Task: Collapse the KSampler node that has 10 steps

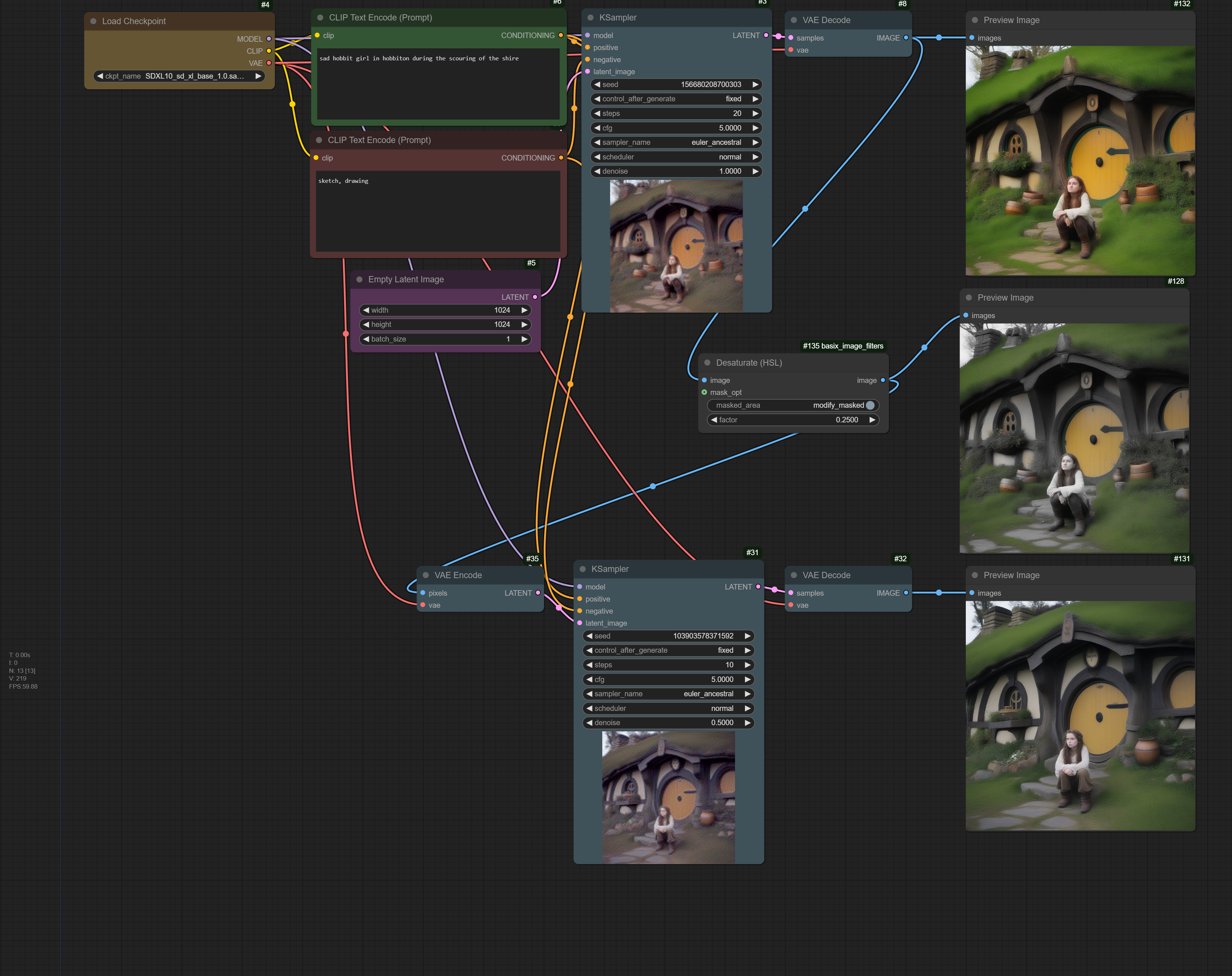Action: click(582, 569)
